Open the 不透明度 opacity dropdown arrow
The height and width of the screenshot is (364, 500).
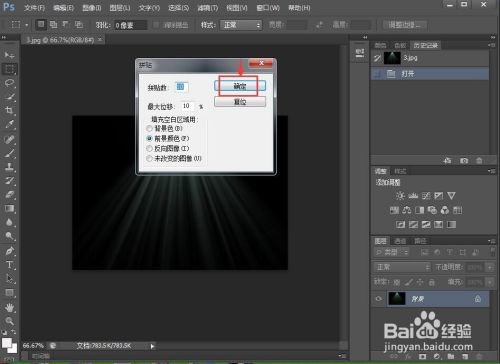490,267
